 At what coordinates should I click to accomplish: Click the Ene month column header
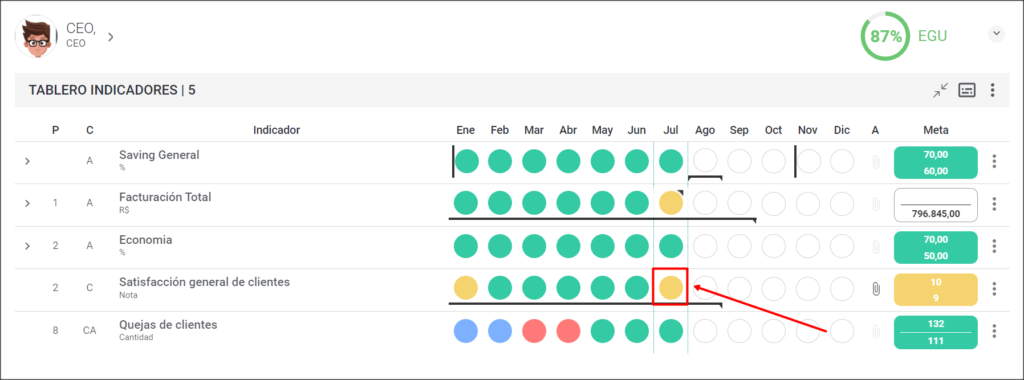coord(466,130)
